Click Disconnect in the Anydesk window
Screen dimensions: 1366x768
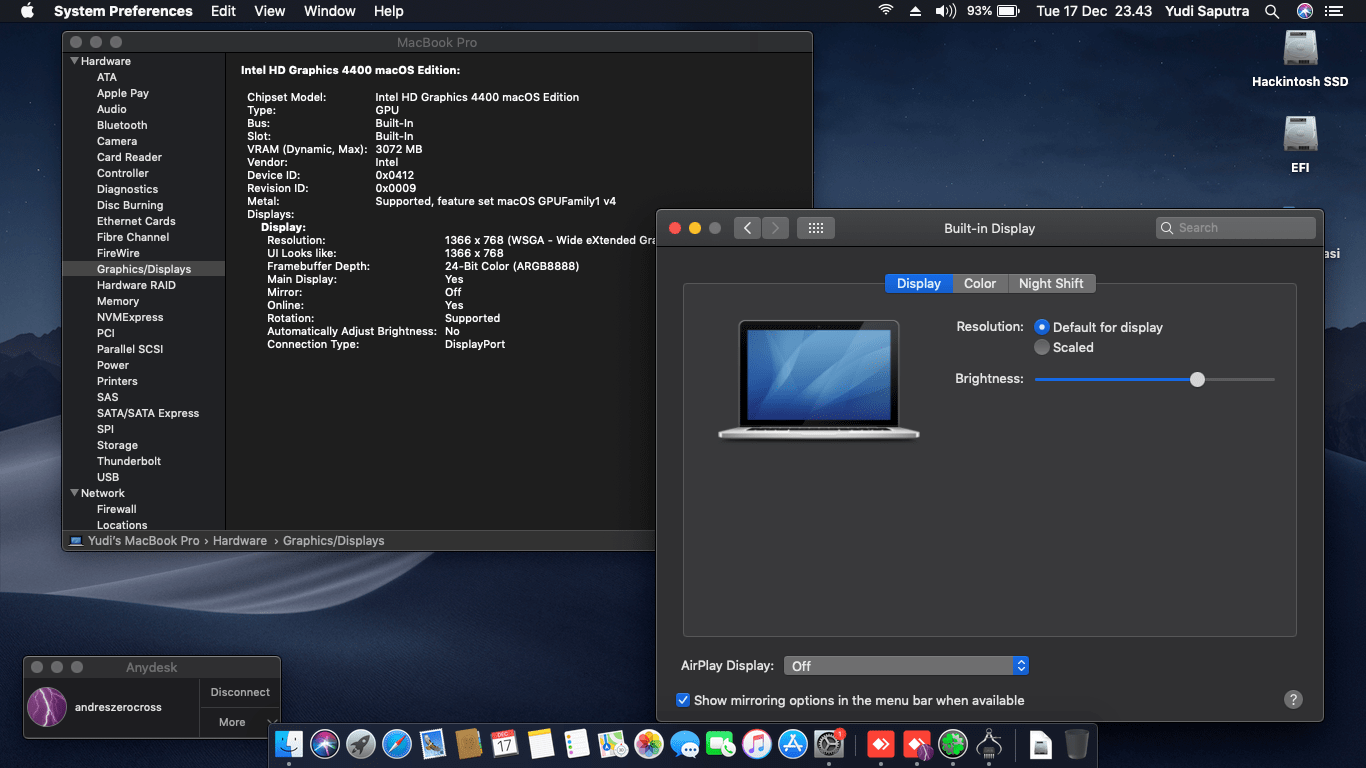(x=239, y=691)
